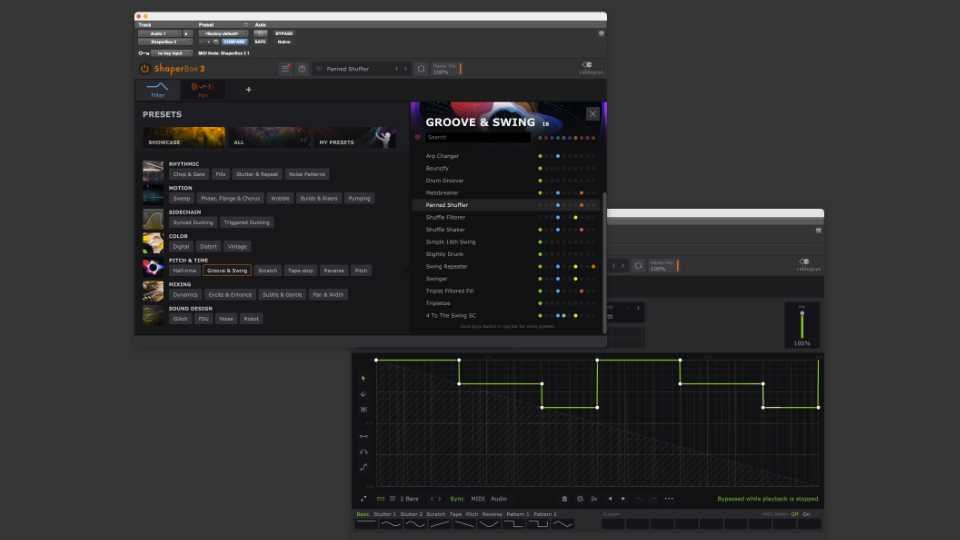
Task: Select the Pan & Width category
Action: 328,295
